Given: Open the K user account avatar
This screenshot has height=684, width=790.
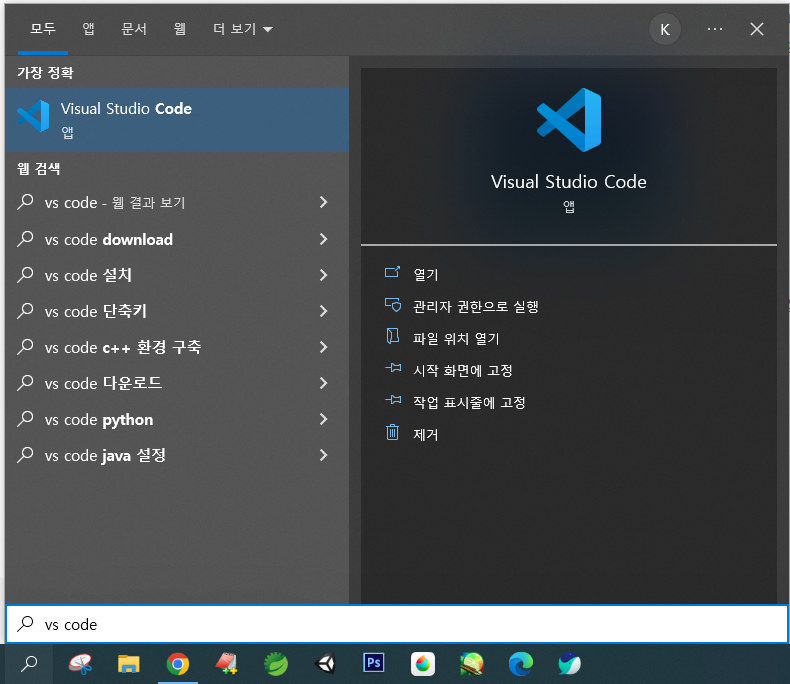Looking at the screenshot, I should (x=665, y=29).
